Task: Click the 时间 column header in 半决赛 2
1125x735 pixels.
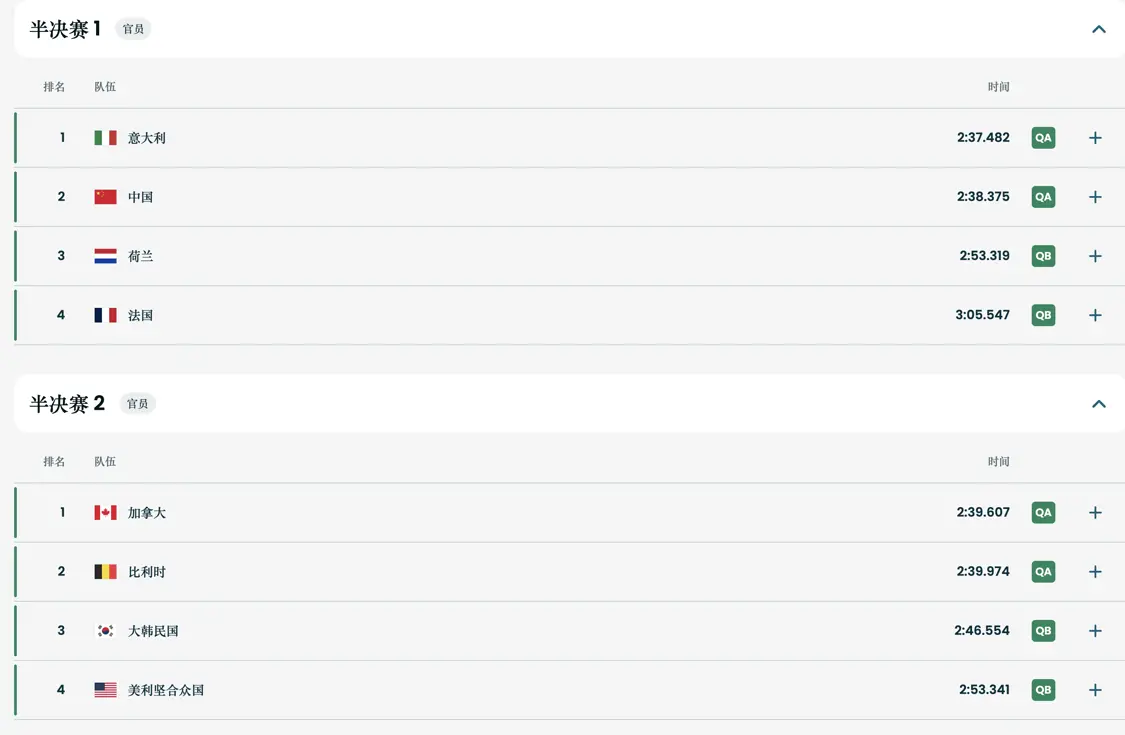Action: 998,462
